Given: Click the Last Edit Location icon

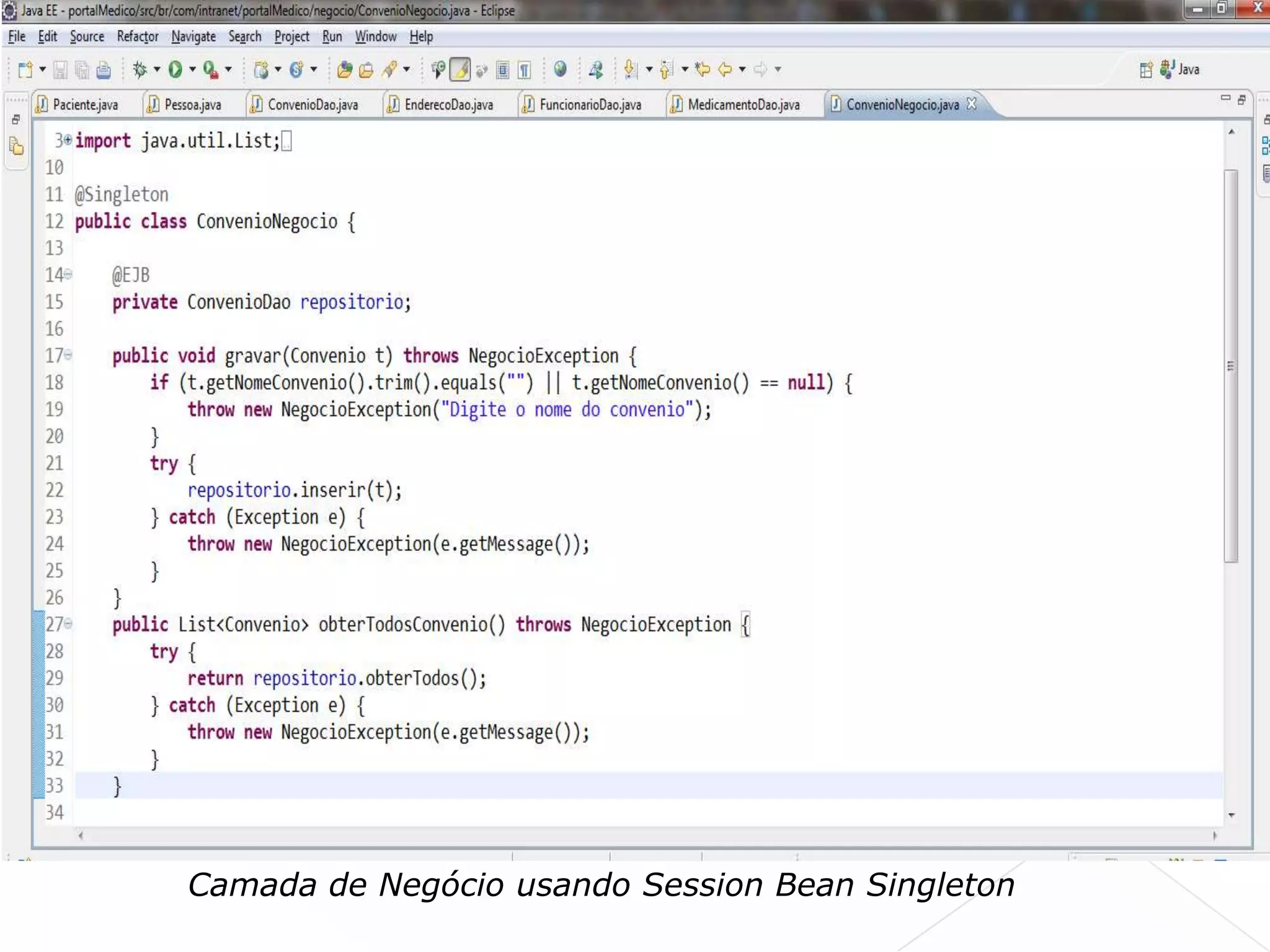Looking at the screenshot, I should tap(702, 69).
